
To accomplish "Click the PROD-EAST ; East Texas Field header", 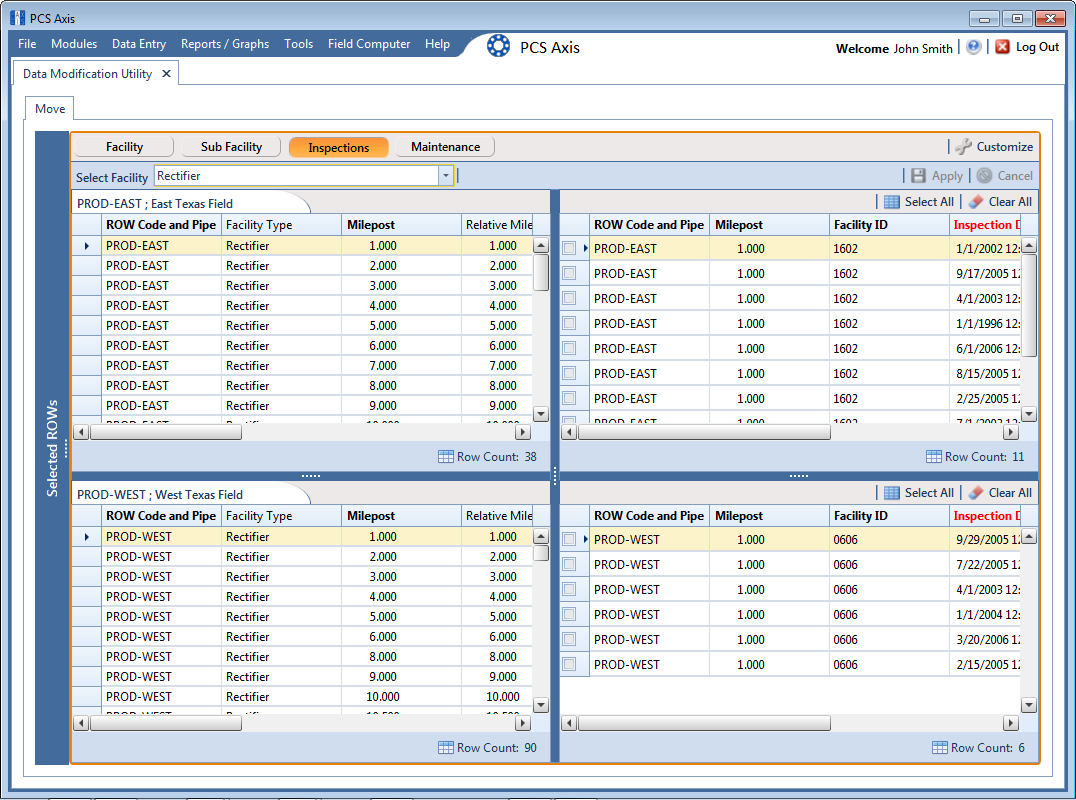I will pos(155,204).
